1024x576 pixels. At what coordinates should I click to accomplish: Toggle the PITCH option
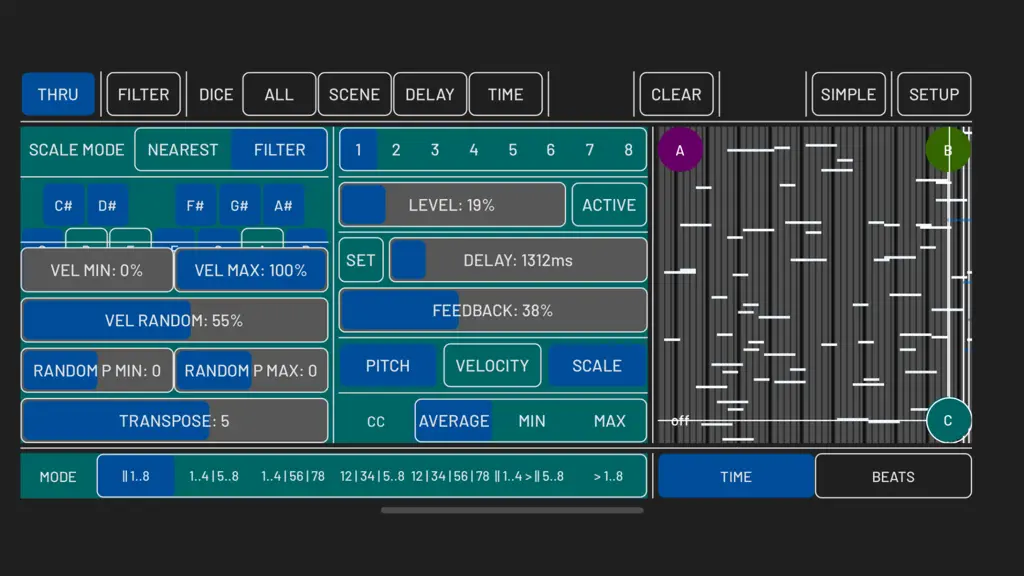coord(388,366)
